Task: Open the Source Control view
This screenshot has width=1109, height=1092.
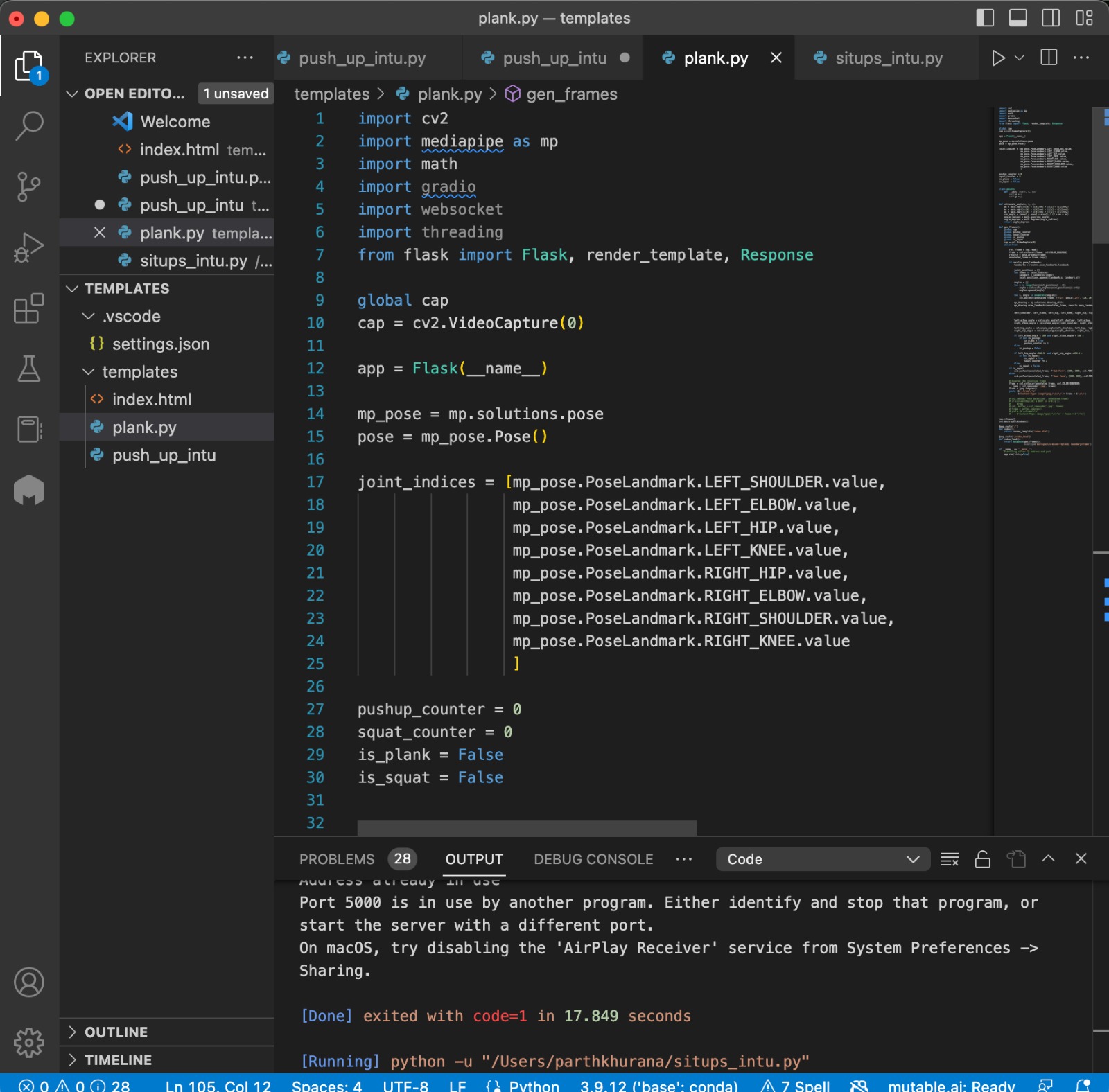Action: pyautogui.click(x=29, y=186)
